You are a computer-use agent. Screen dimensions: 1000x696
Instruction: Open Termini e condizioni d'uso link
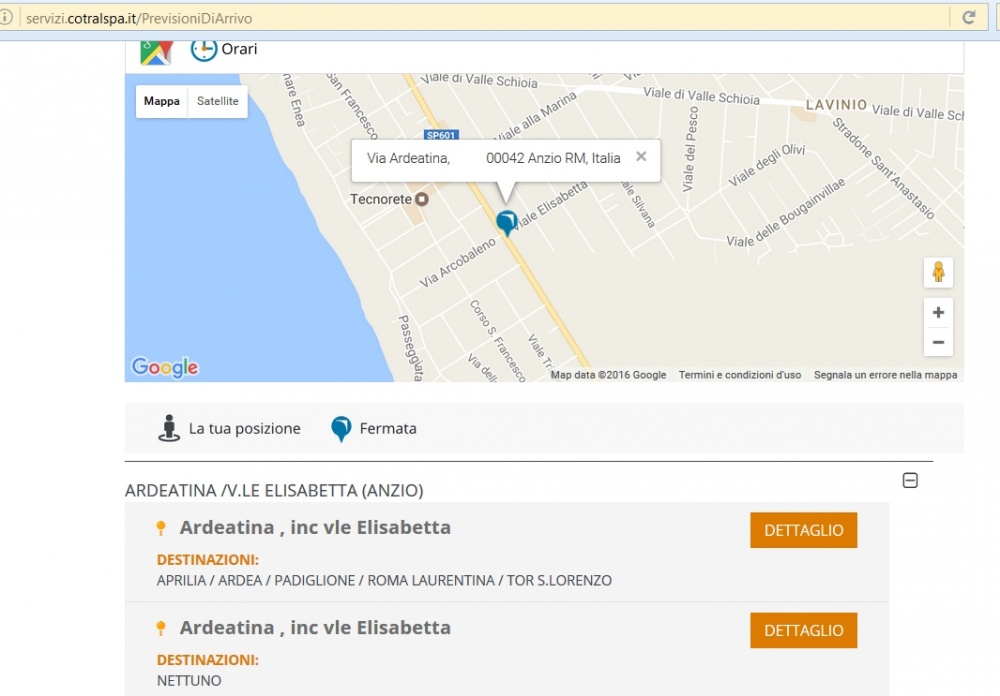740,375
